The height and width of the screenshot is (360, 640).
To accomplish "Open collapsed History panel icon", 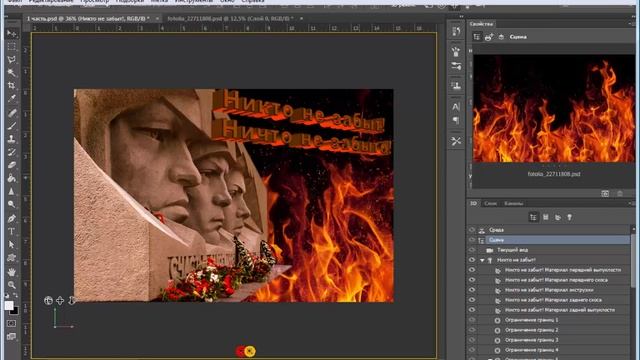I will (x=456, y=31).
